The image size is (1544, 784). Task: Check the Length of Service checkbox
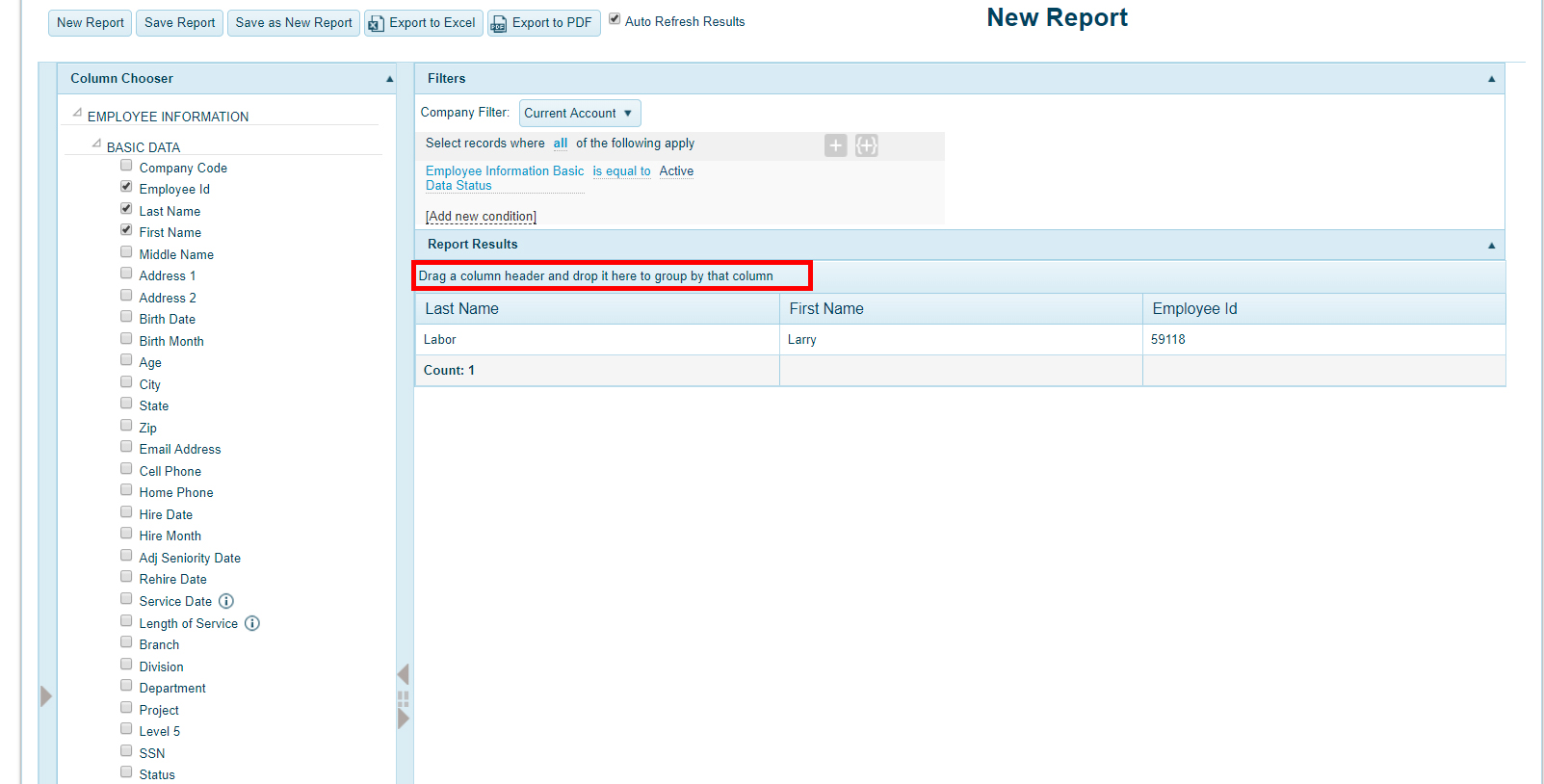pyautogui.click(x=126, y=621)
